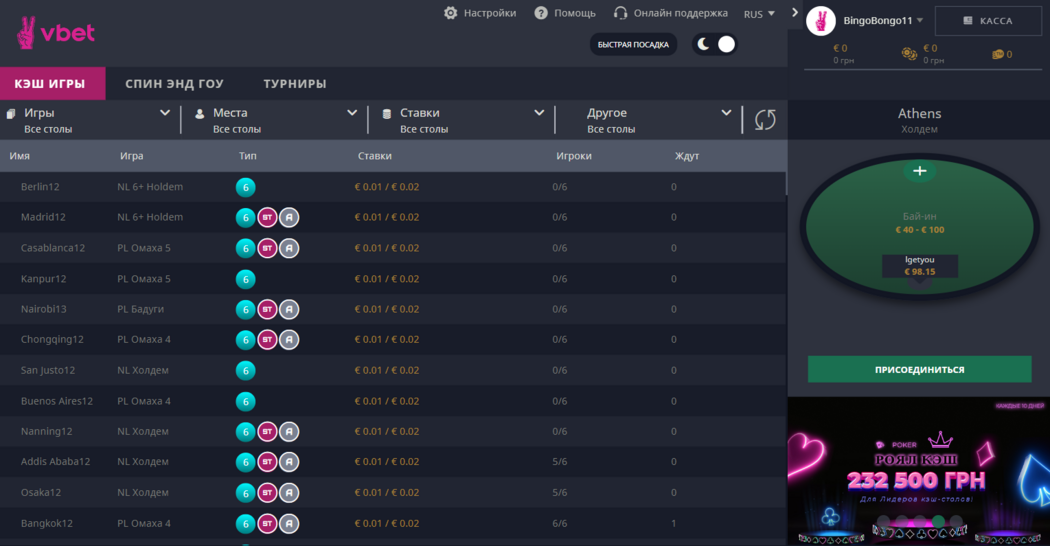This screenshot has height=546, width=1050.
Task: Toggle dark/light theme switch
Action: (715, 44)
